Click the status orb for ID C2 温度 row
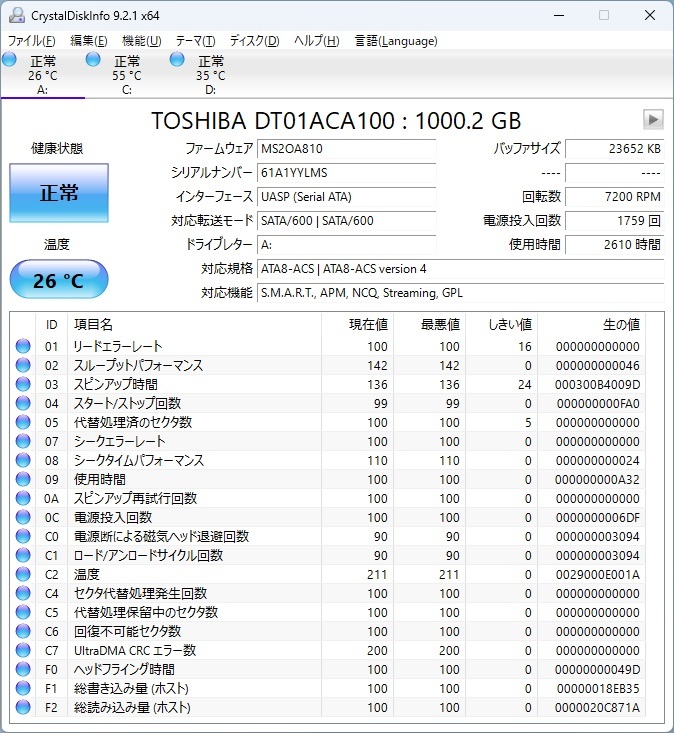674x733 pixels. tap(23, 574)
